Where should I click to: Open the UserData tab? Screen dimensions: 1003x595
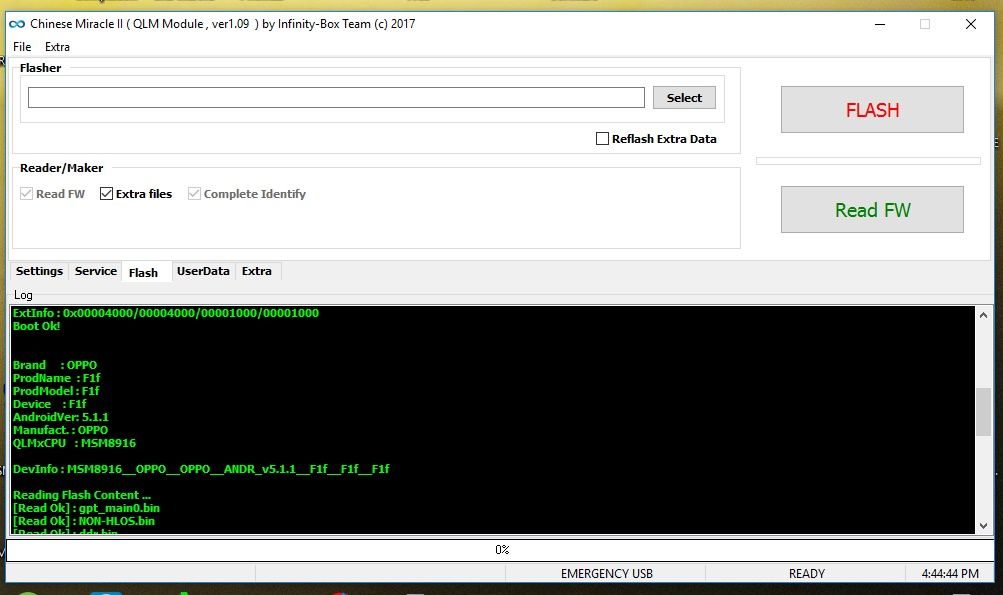click(x=203, y=271)
